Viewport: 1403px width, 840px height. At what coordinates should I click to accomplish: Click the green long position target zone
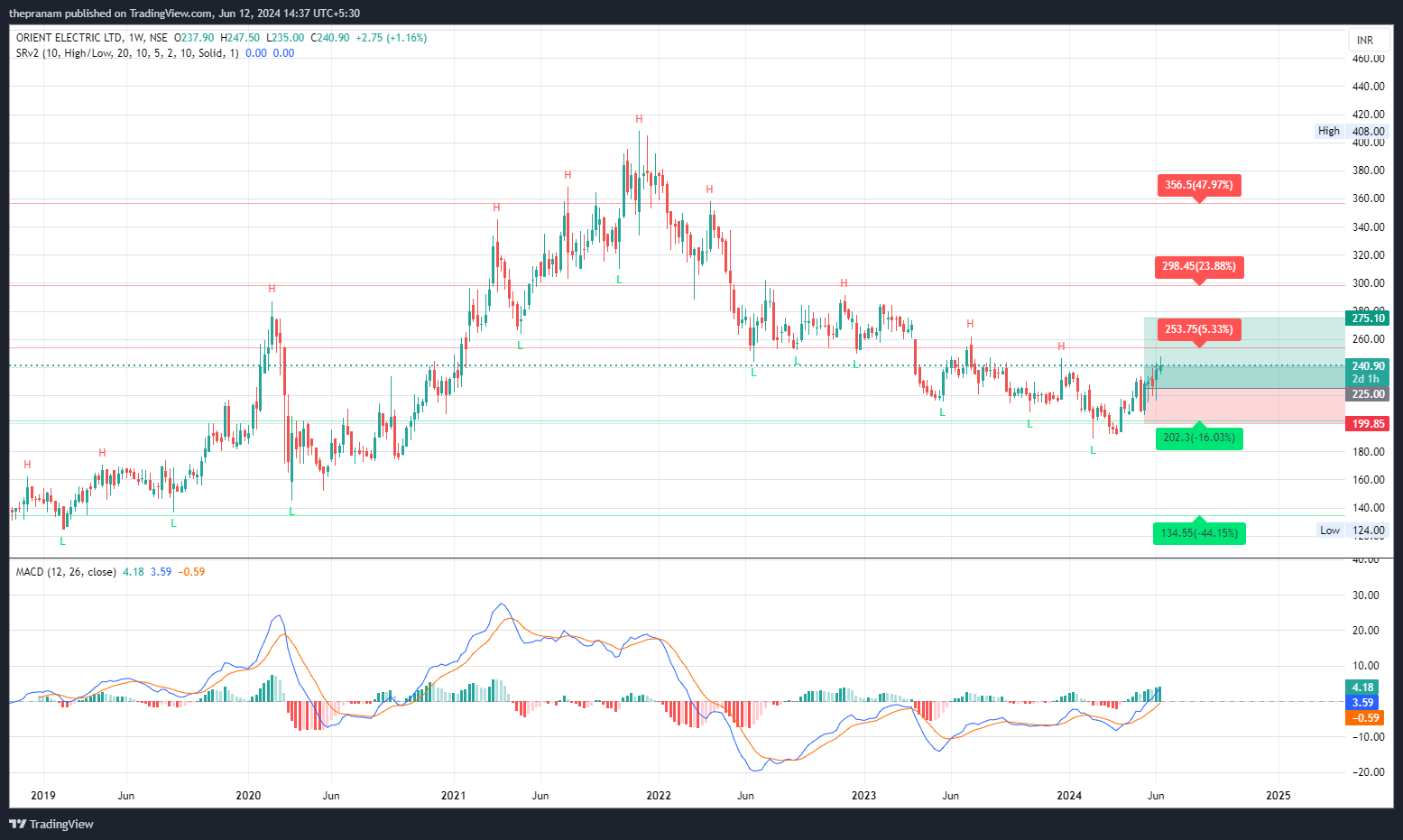click(1244, 353)
